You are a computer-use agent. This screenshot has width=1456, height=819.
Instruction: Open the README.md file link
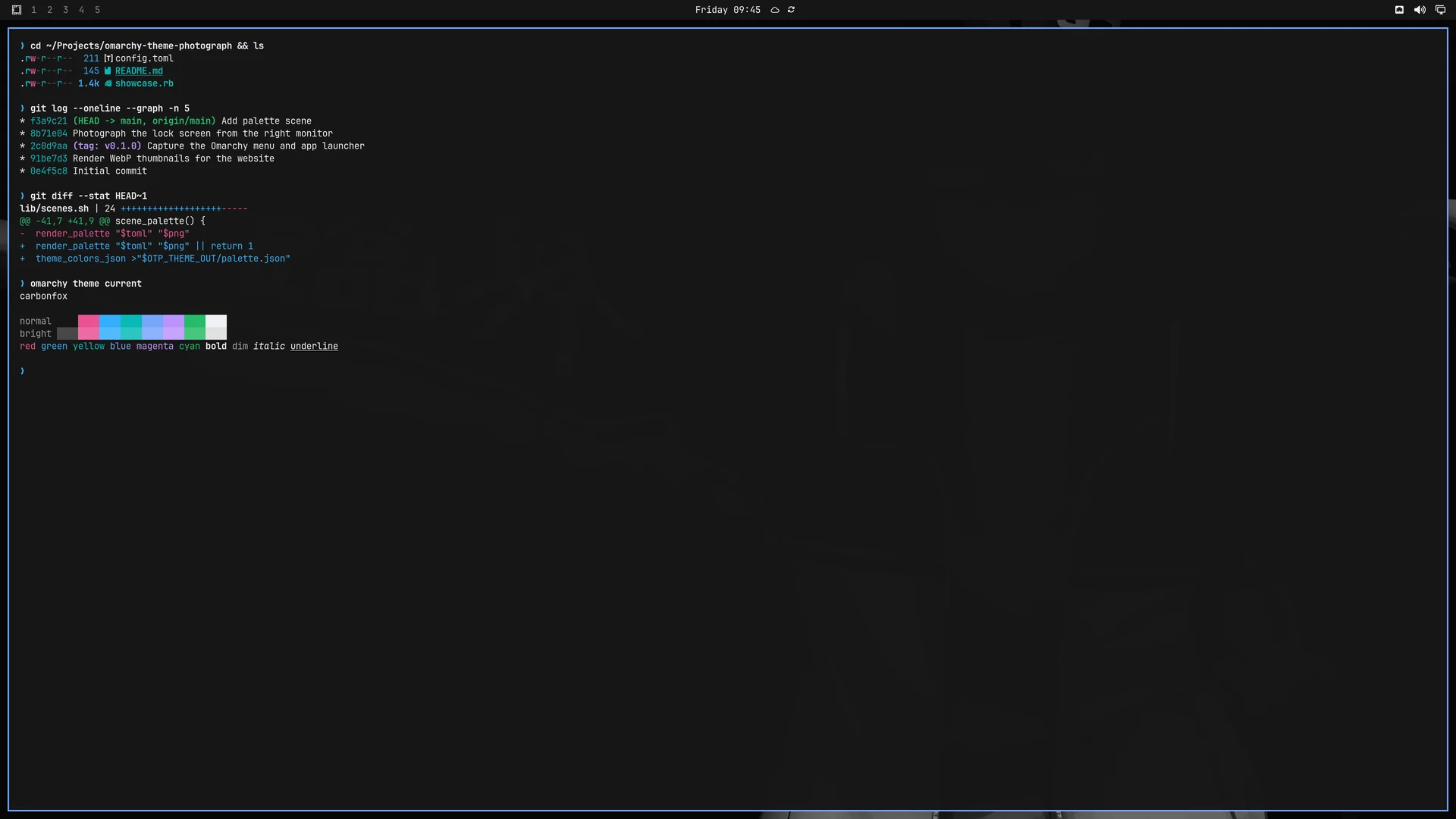[x=139, y=71]
